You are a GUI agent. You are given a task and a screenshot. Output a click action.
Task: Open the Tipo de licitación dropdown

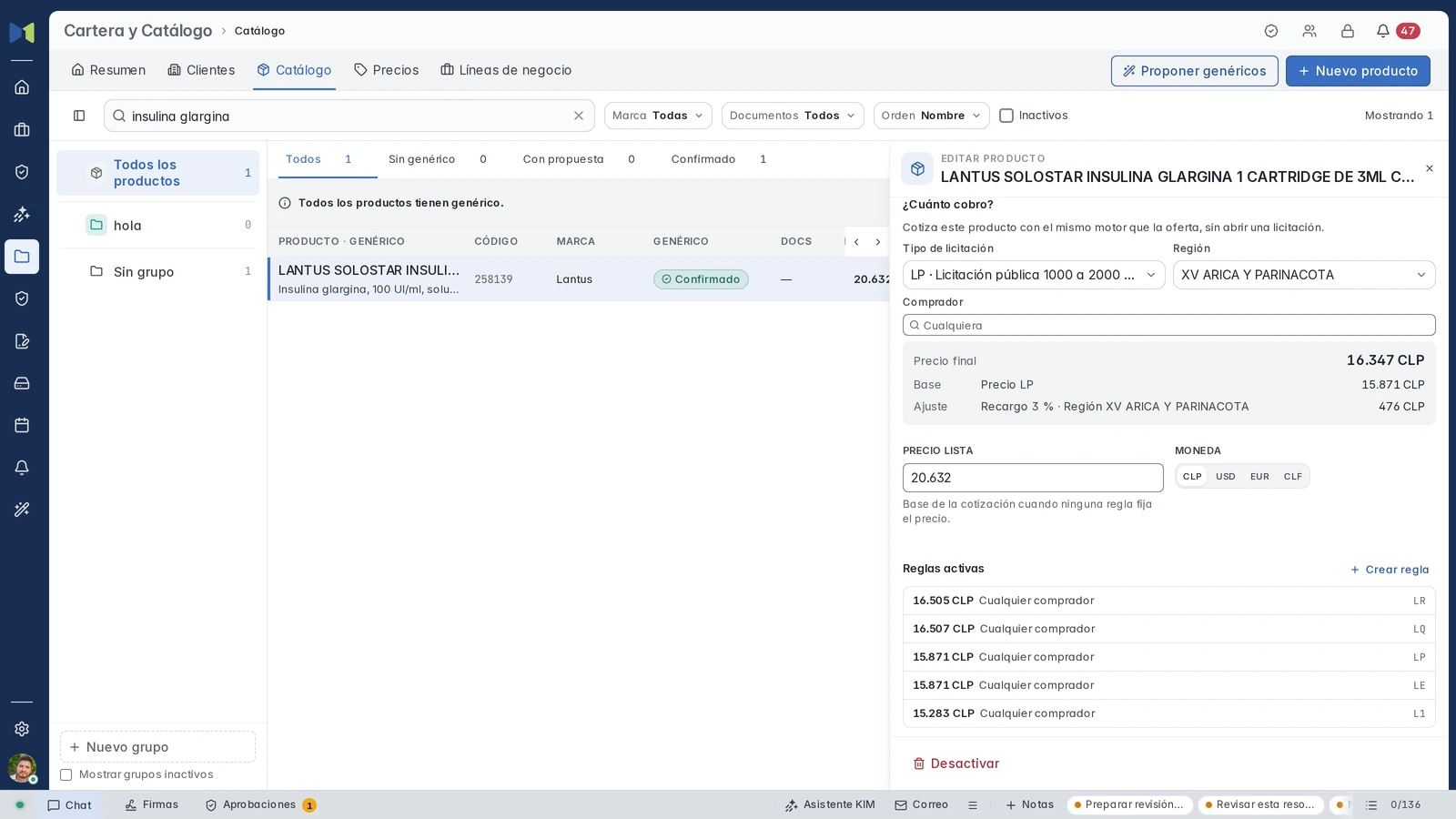[x=1034, y=275]
